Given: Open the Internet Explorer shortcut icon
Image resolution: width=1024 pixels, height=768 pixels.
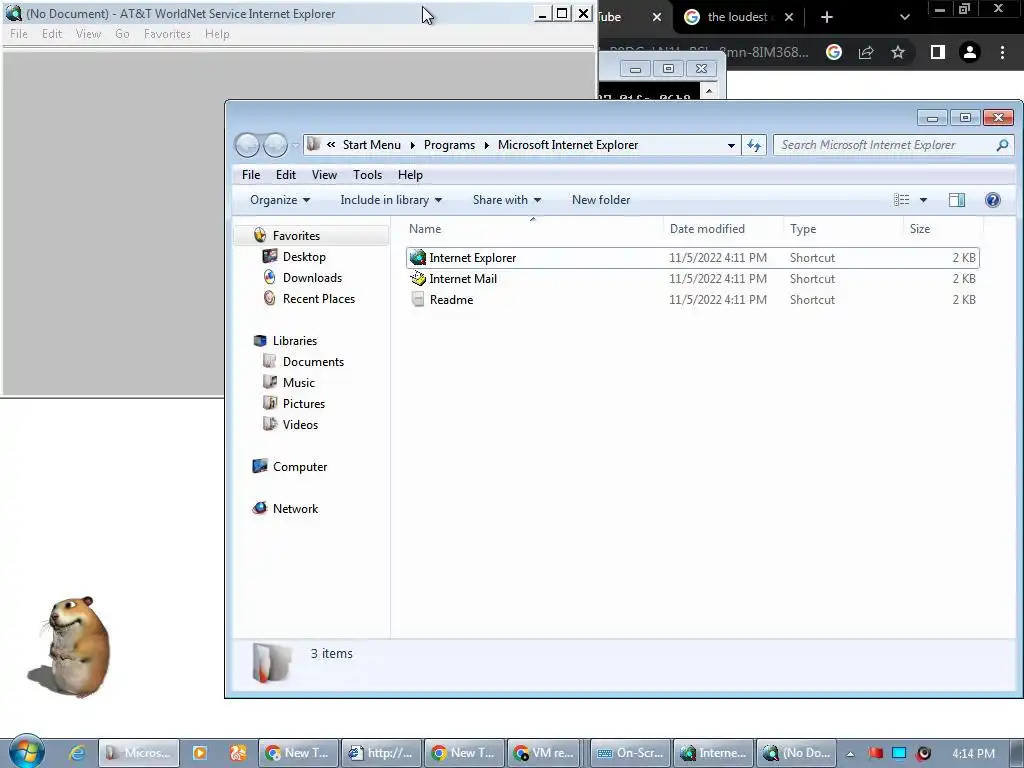Looking at the screenshot, I should [x=418, y=257].
